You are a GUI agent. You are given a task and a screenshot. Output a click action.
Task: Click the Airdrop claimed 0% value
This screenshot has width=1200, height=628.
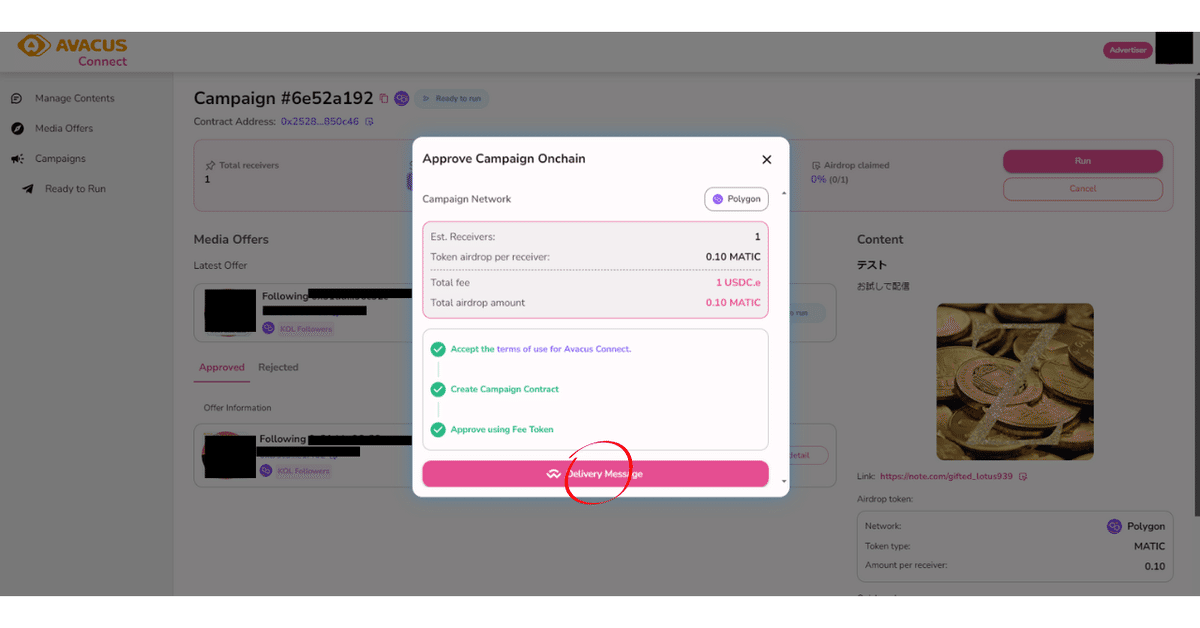tap(818, 179)
